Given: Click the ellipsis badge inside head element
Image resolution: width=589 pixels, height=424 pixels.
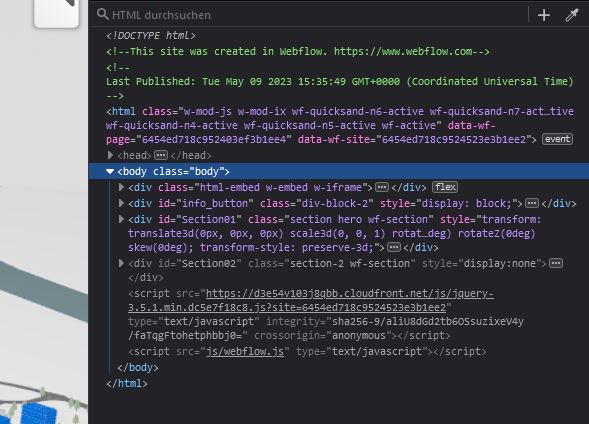Looking at the screenshot, I should coord(161,155).
